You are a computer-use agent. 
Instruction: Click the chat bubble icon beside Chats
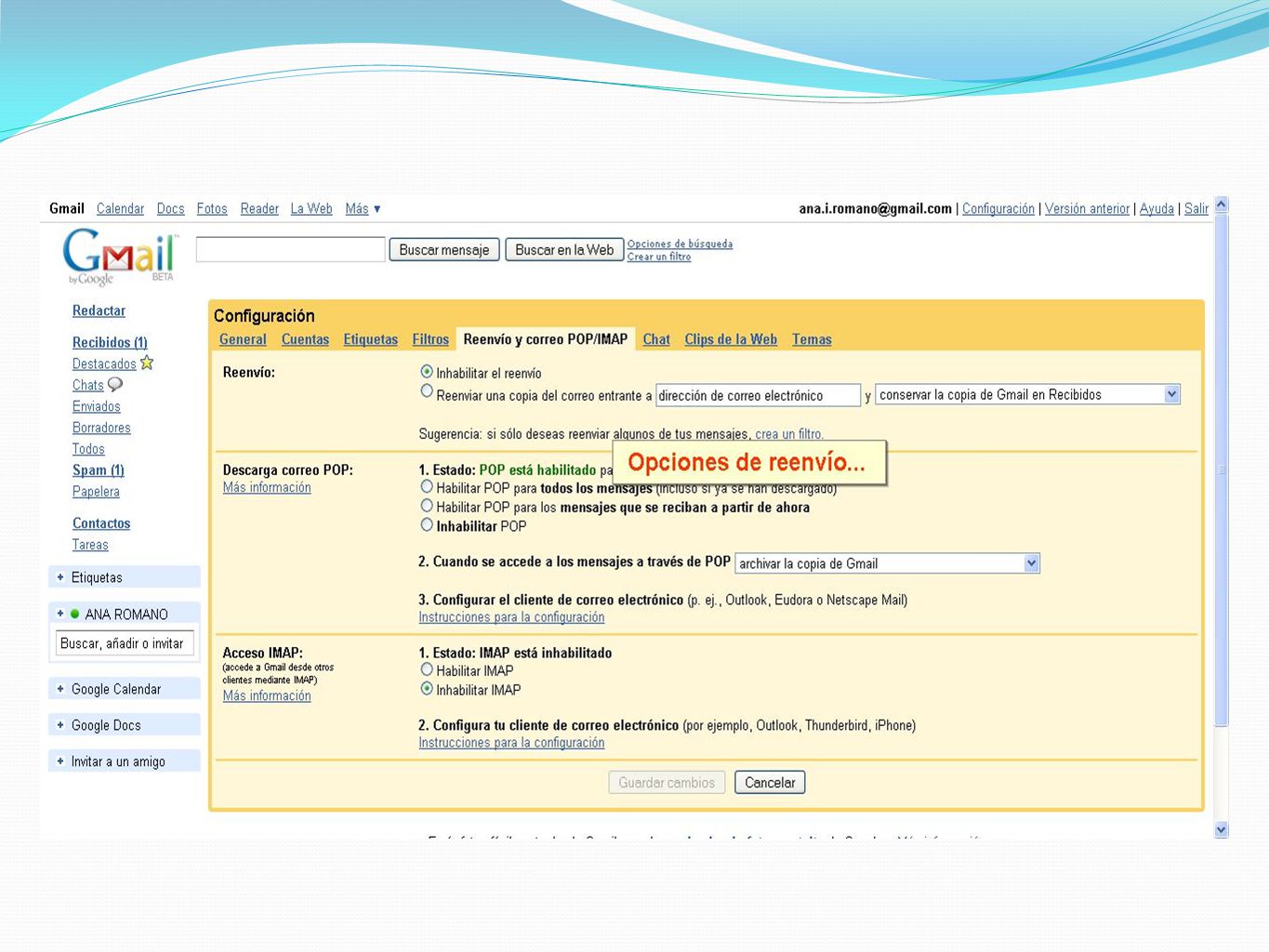click(115, 384)
